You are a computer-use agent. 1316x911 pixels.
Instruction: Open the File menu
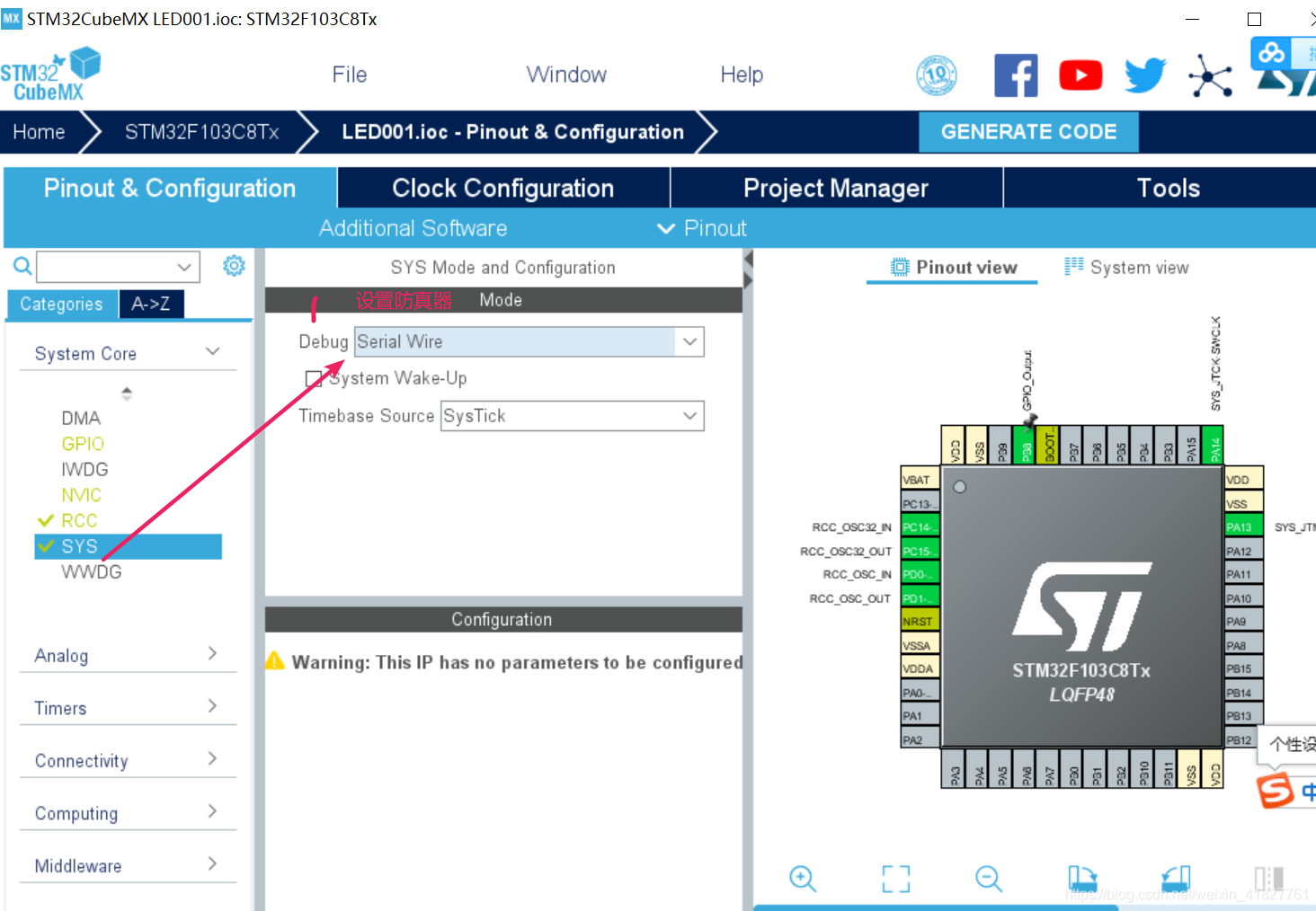[x=350, y=75]
